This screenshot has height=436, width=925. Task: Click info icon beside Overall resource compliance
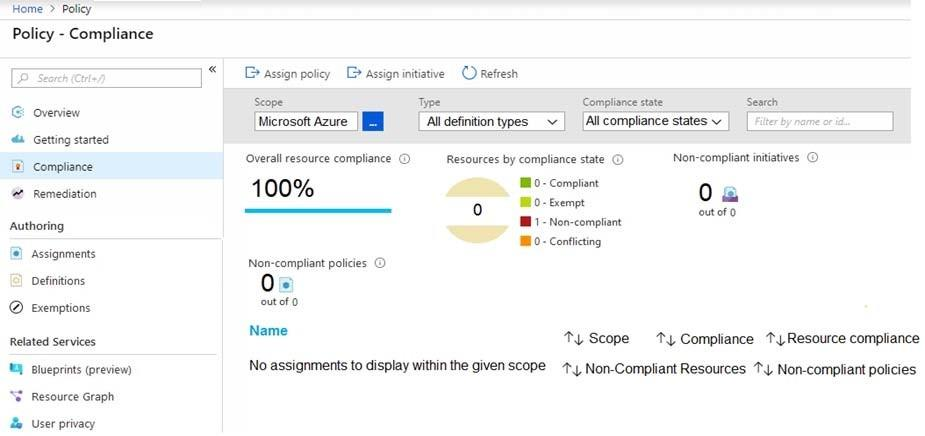[404, 159]
